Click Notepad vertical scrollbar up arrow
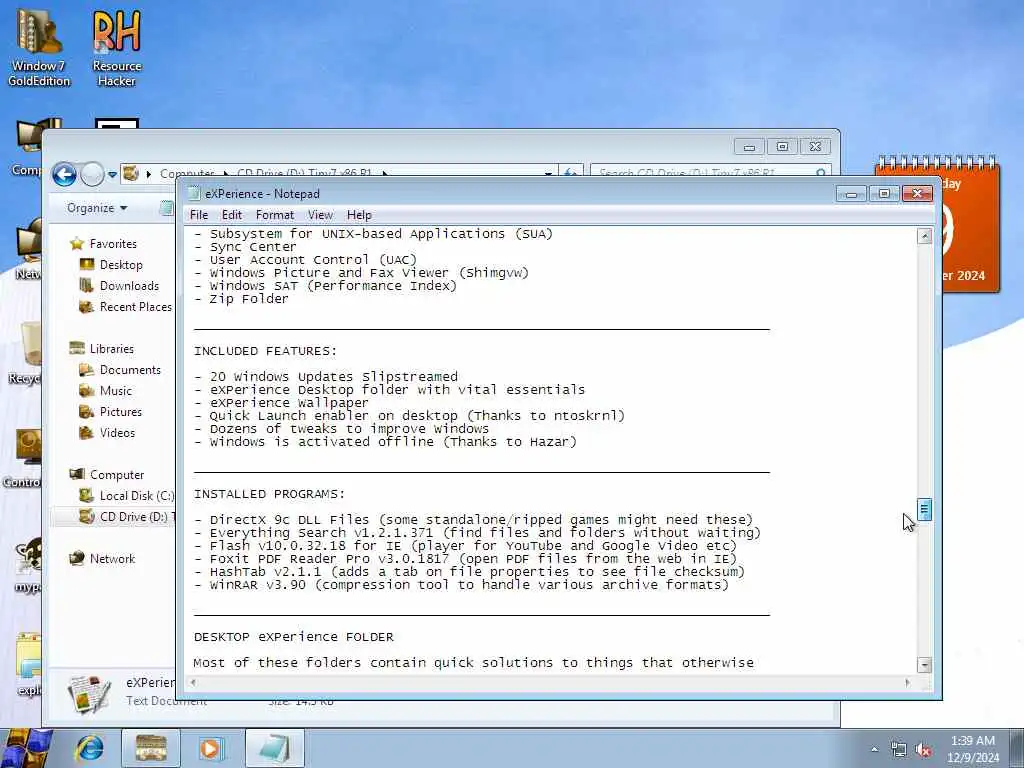The image size is (1024, 768). [x=924, y=236]
